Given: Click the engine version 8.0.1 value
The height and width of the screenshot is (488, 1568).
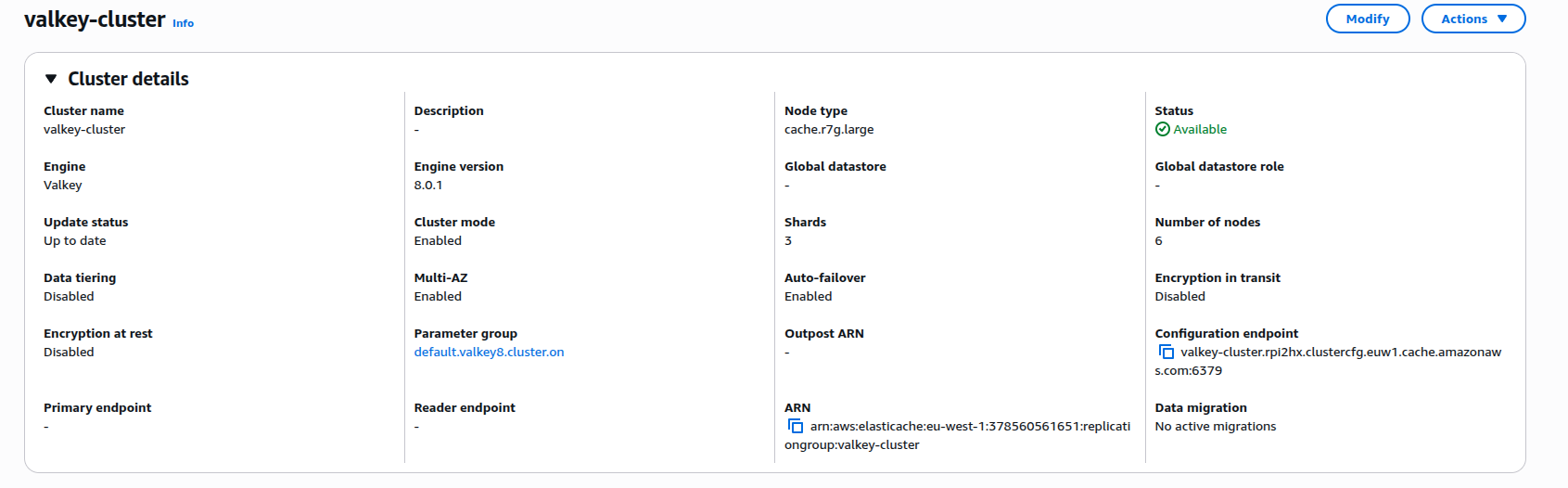Looking at the screenshot, I should point(427,186).
